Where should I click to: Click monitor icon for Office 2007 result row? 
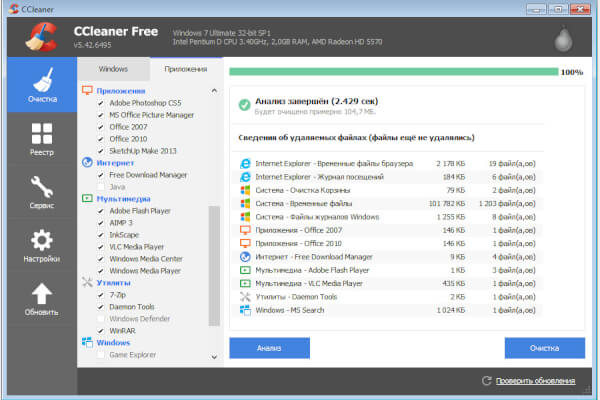point(245,230)
